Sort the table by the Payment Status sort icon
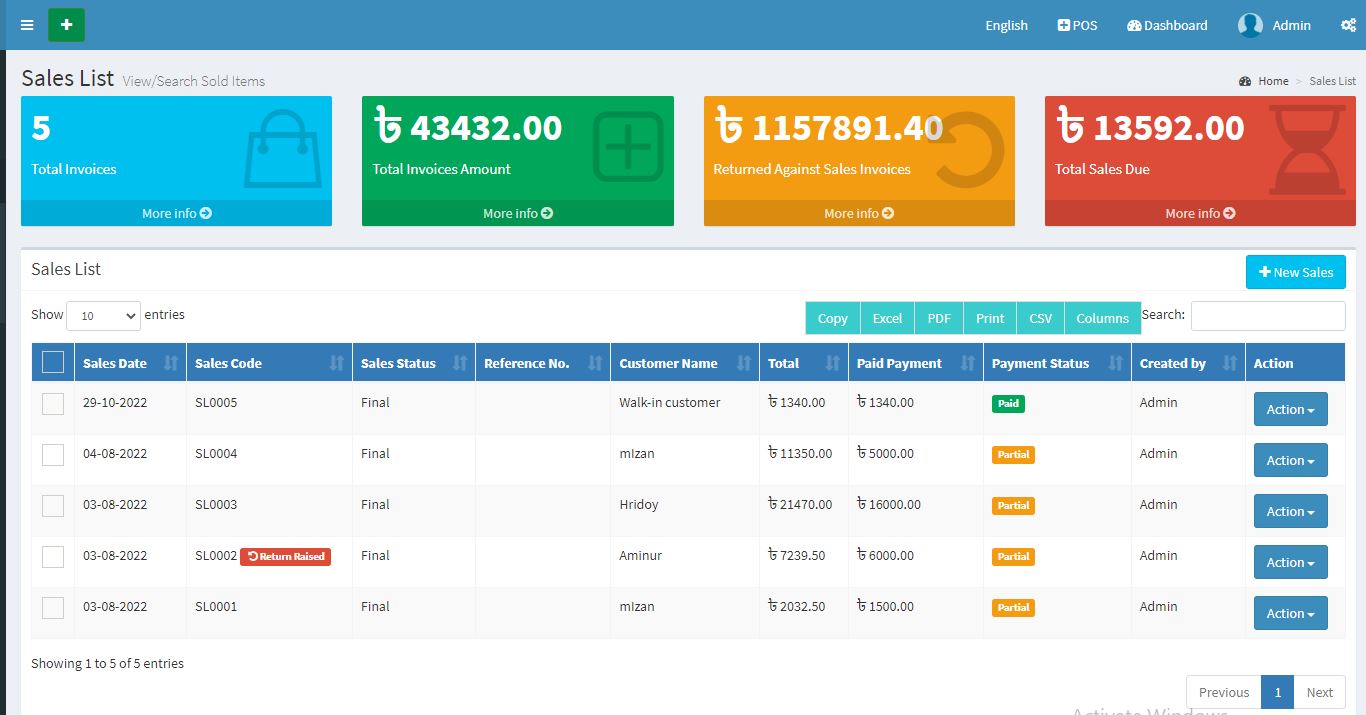This screenshot has height=715, width=1366. pyautogui.click(x=1115, y=363)
